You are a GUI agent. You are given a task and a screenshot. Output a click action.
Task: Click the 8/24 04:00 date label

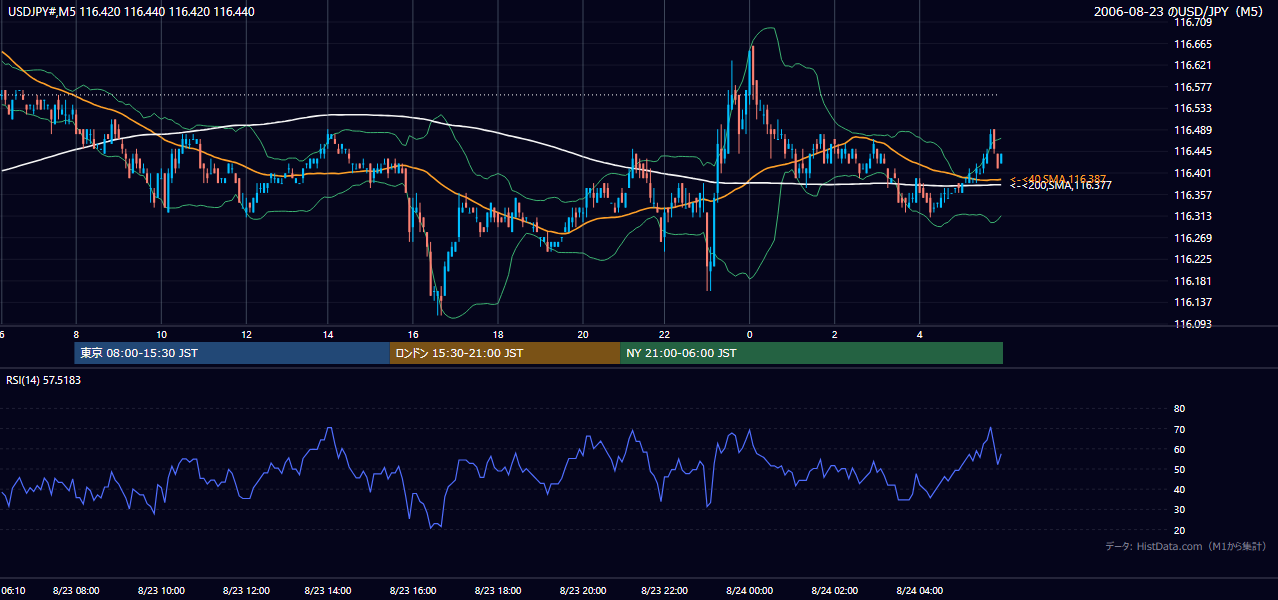pos(919,591)
